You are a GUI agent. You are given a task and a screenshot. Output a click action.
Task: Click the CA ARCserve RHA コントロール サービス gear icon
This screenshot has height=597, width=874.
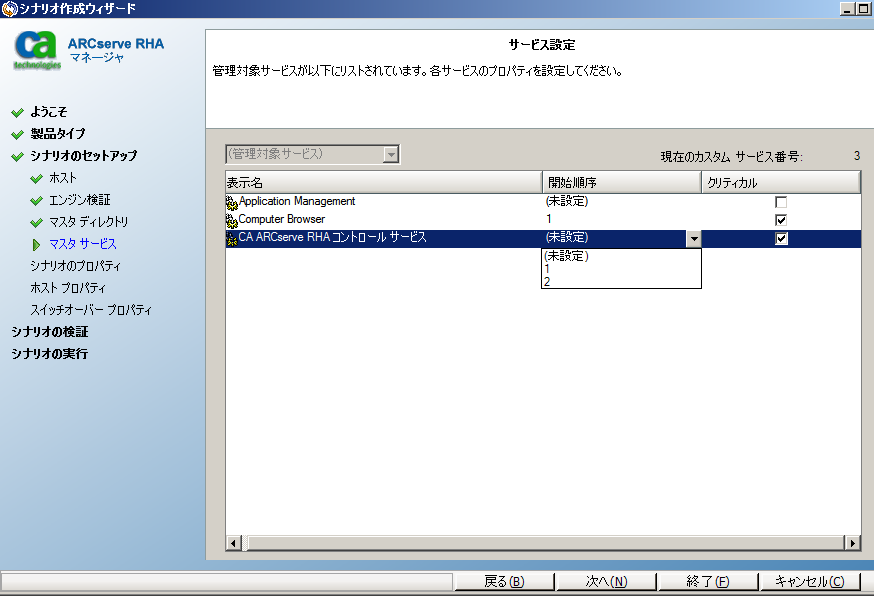coord(231,237)
